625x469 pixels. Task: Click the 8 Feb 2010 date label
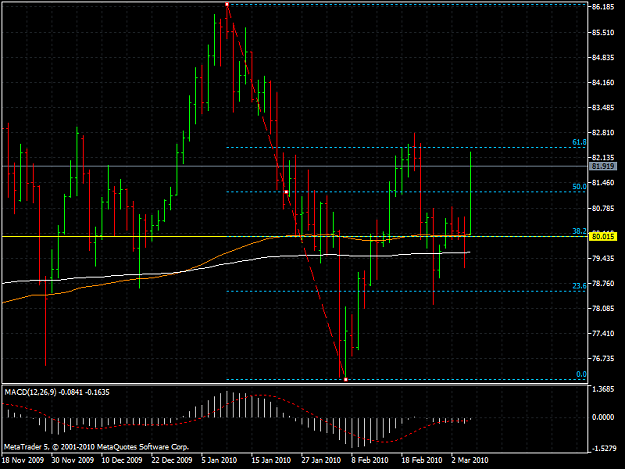[370, 460]
